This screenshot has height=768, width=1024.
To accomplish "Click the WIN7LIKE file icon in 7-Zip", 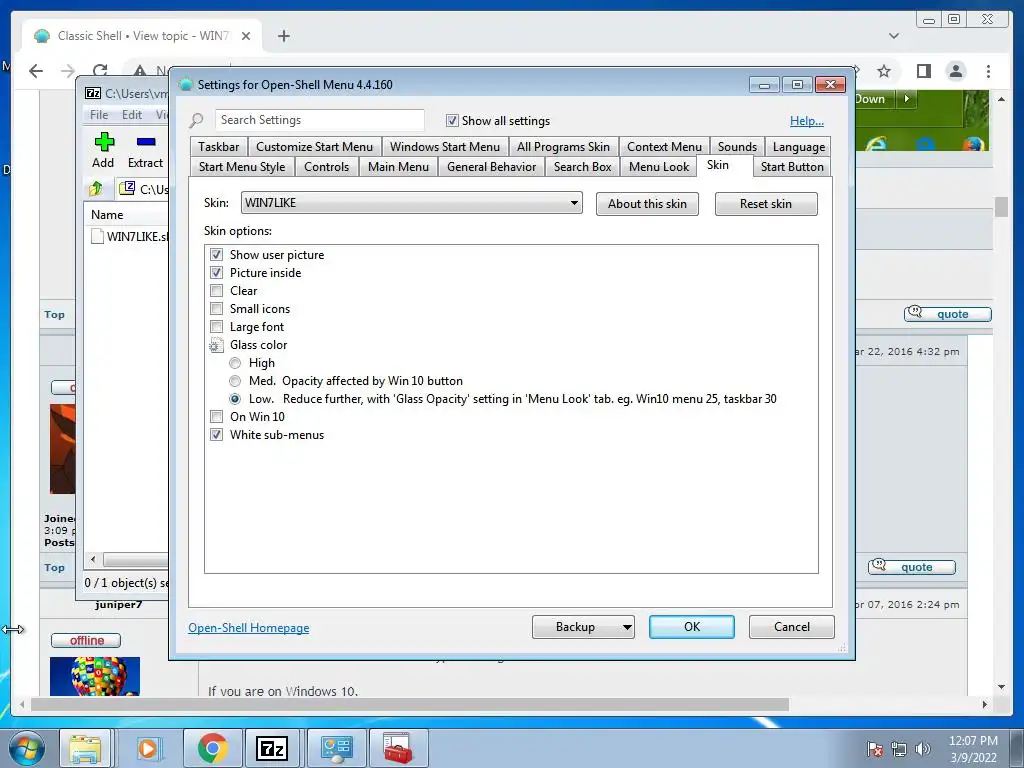I will point(97,236).
